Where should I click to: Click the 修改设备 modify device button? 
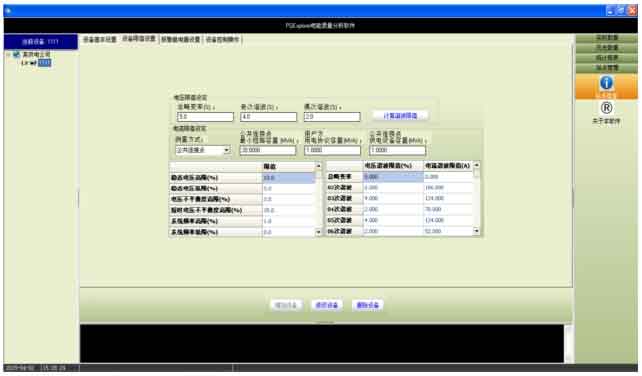click(326, 305)
